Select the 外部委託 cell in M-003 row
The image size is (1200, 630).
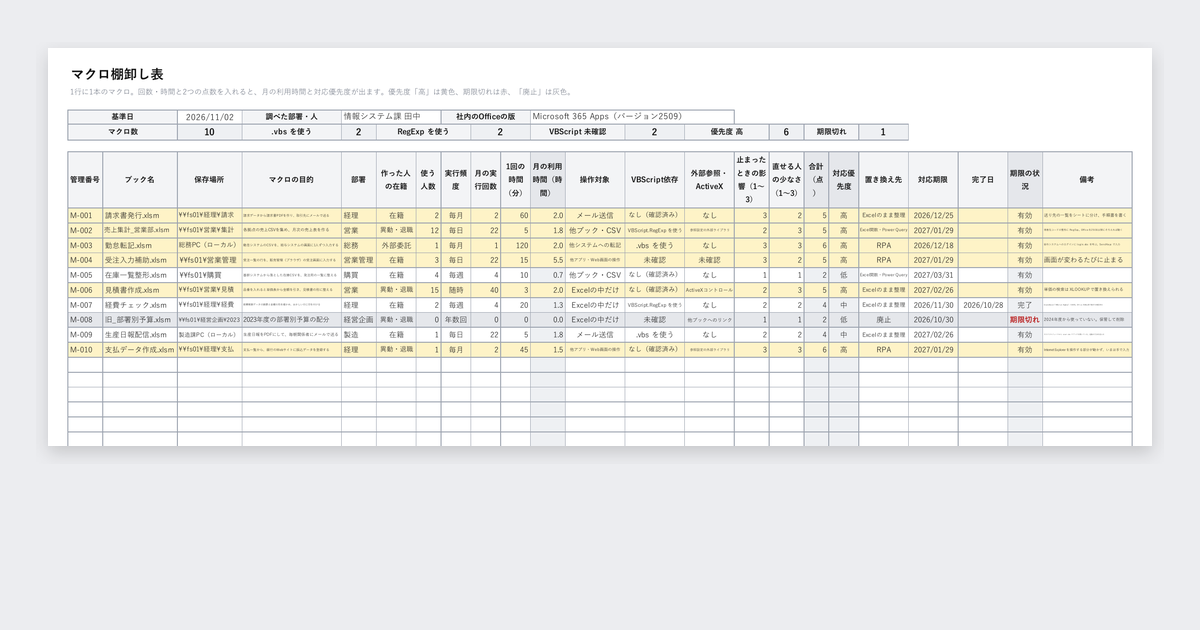[397, 245]
